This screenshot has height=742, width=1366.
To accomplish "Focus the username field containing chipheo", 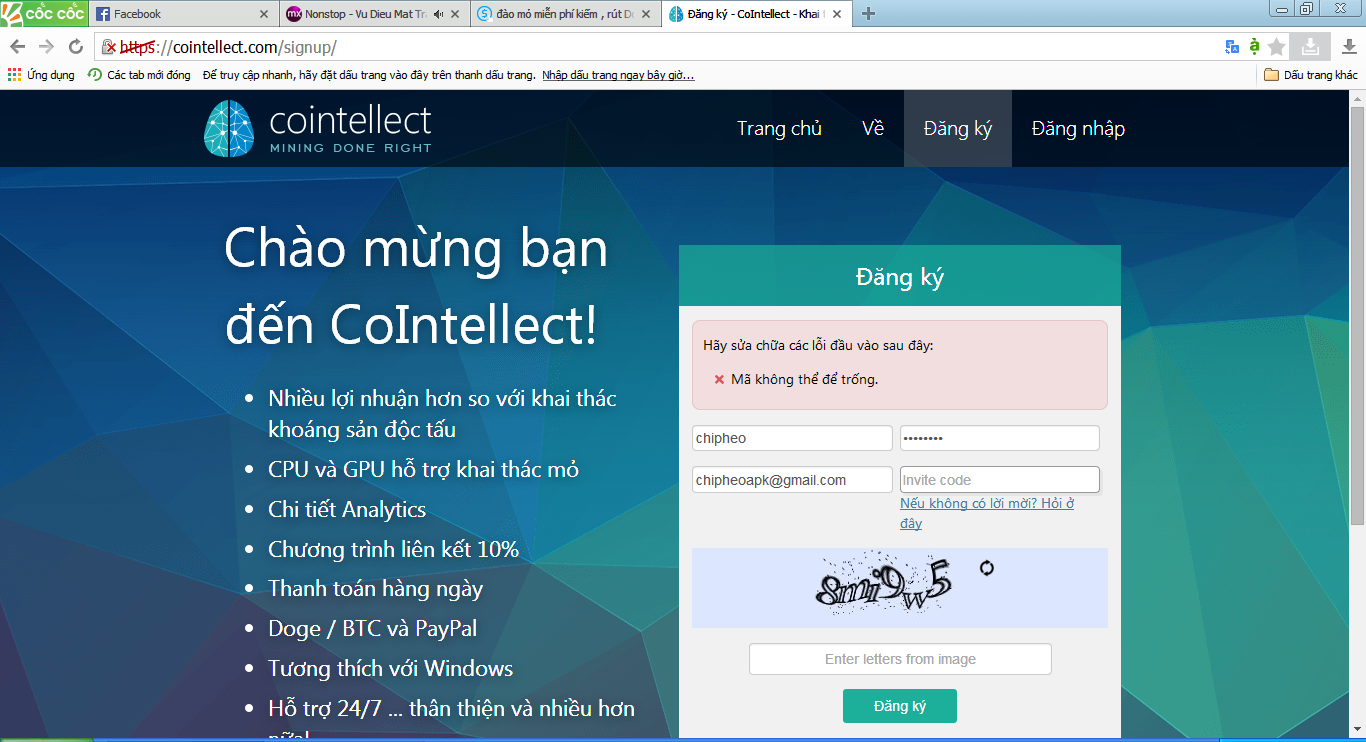I will (x=792, y=438).
